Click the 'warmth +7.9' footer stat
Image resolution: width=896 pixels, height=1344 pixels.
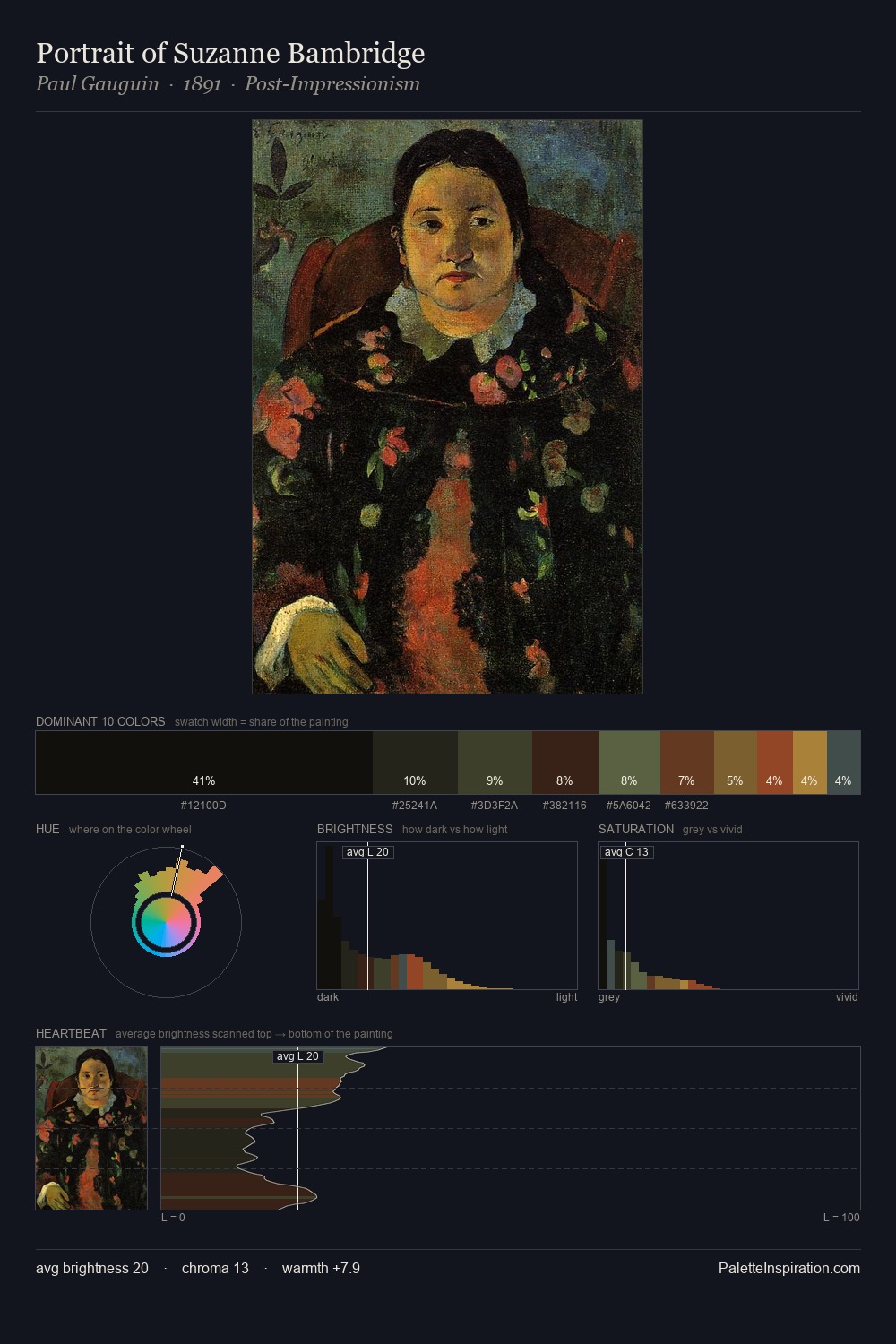[321, 1268]
